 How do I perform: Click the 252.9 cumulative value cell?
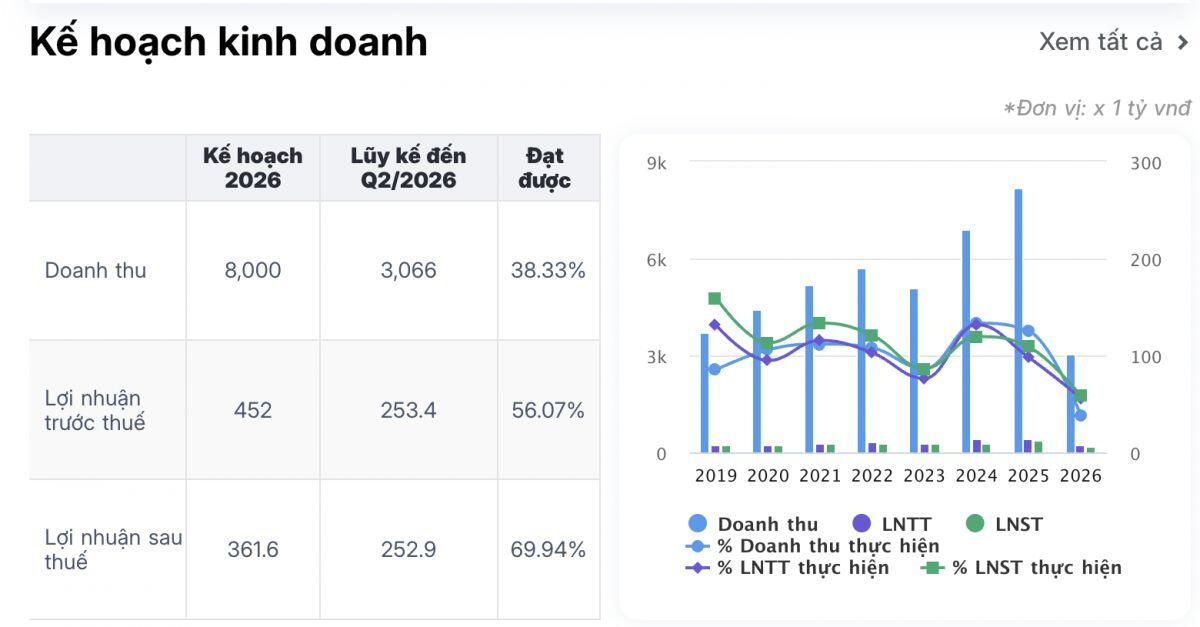(x=409, y=549)
